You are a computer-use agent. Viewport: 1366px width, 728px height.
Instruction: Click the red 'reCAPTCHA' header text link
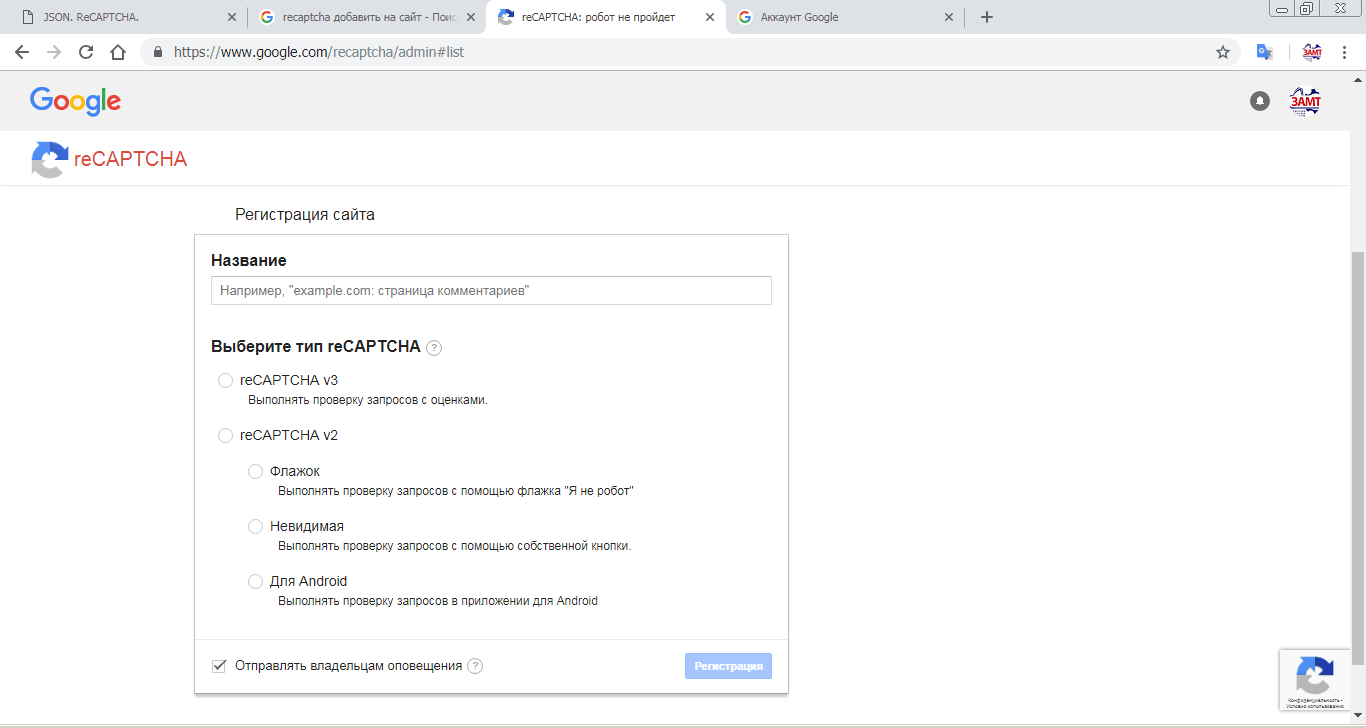point(130,159)
